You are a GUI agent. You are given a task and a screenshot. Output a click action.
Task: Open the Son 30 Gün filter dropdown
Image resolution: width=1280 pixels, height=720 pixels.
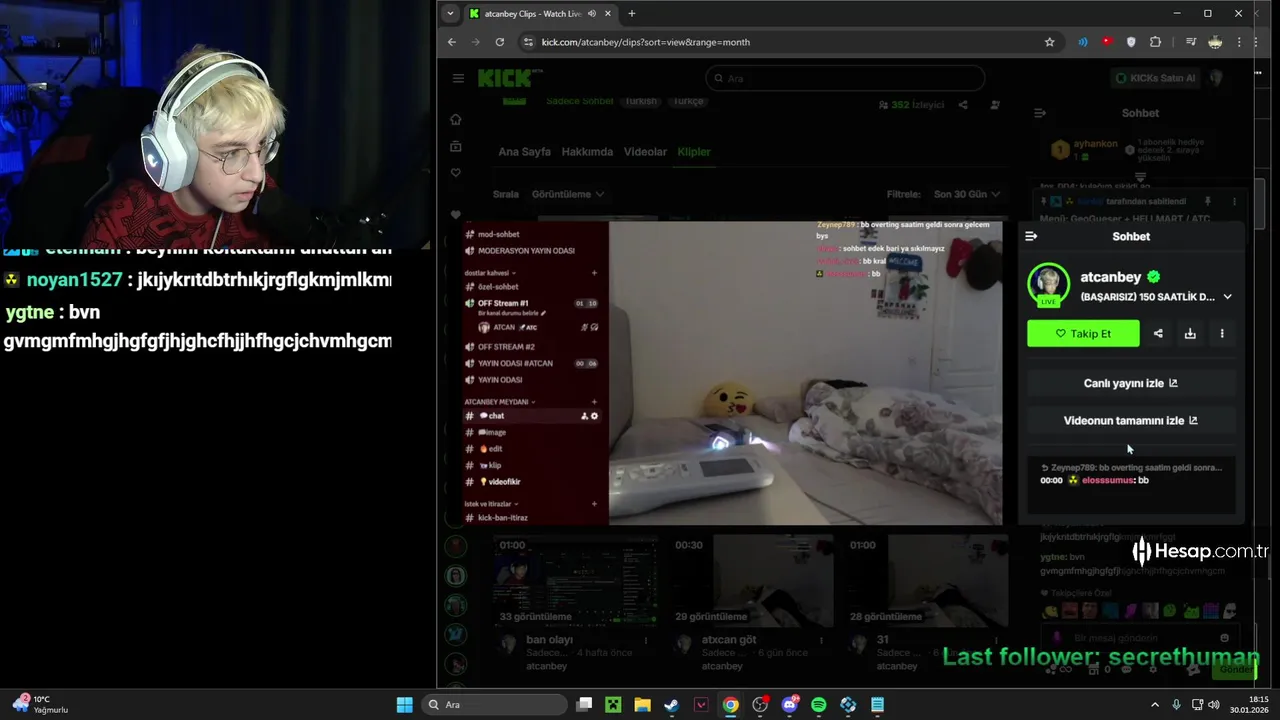[967, 194]
